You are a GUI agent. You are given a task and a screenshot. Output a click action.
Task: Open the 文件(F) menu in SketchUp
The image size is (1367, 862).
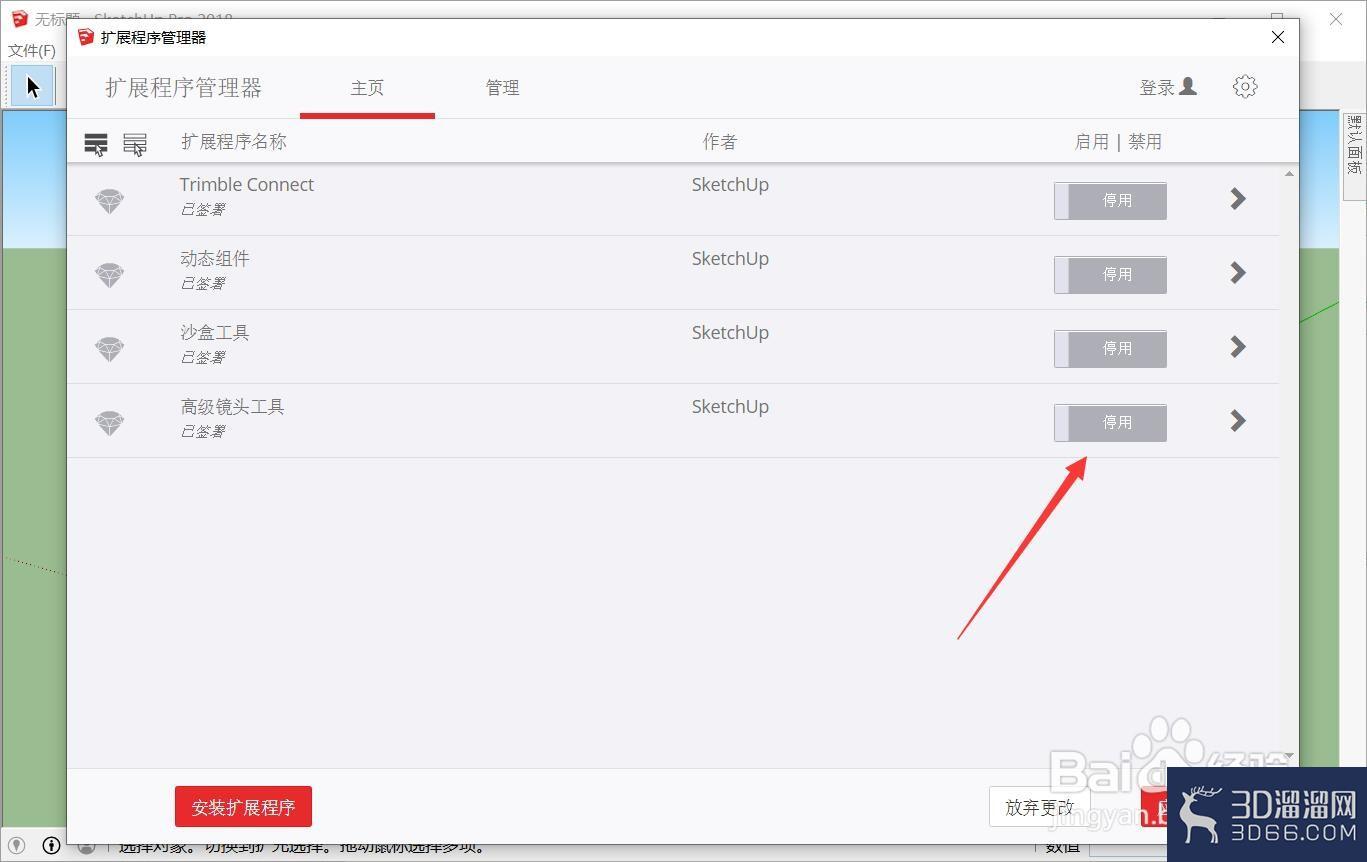[32, 50]
